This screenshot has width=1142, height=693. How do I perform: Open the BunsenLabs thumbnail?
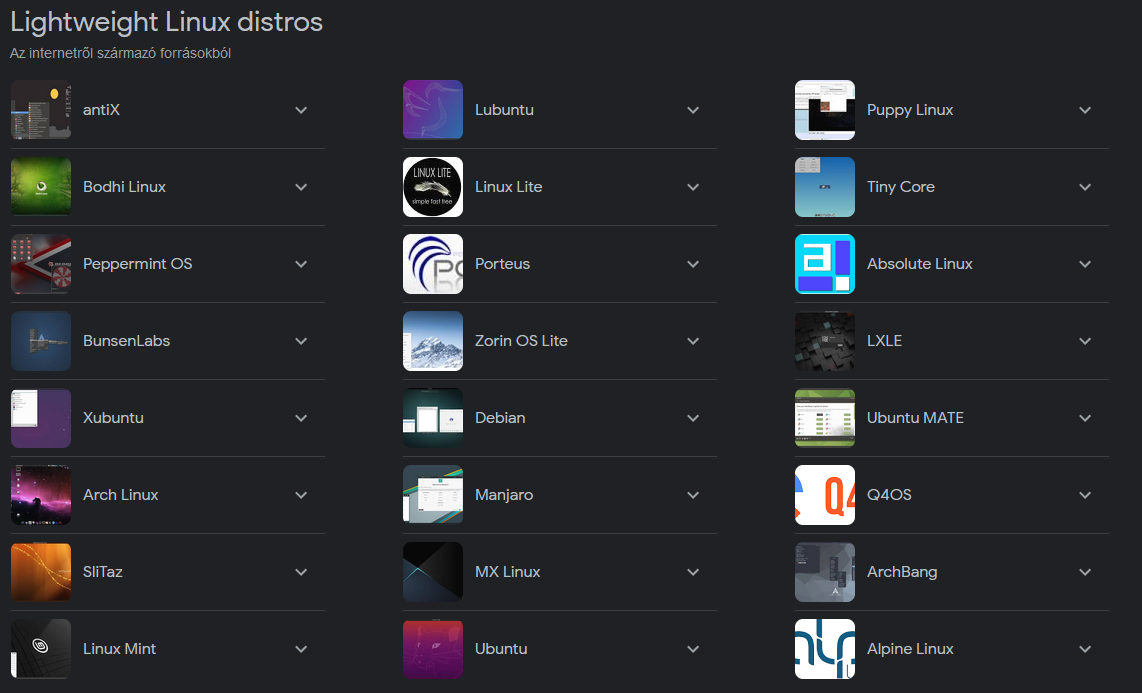click(x=41, y=341)
